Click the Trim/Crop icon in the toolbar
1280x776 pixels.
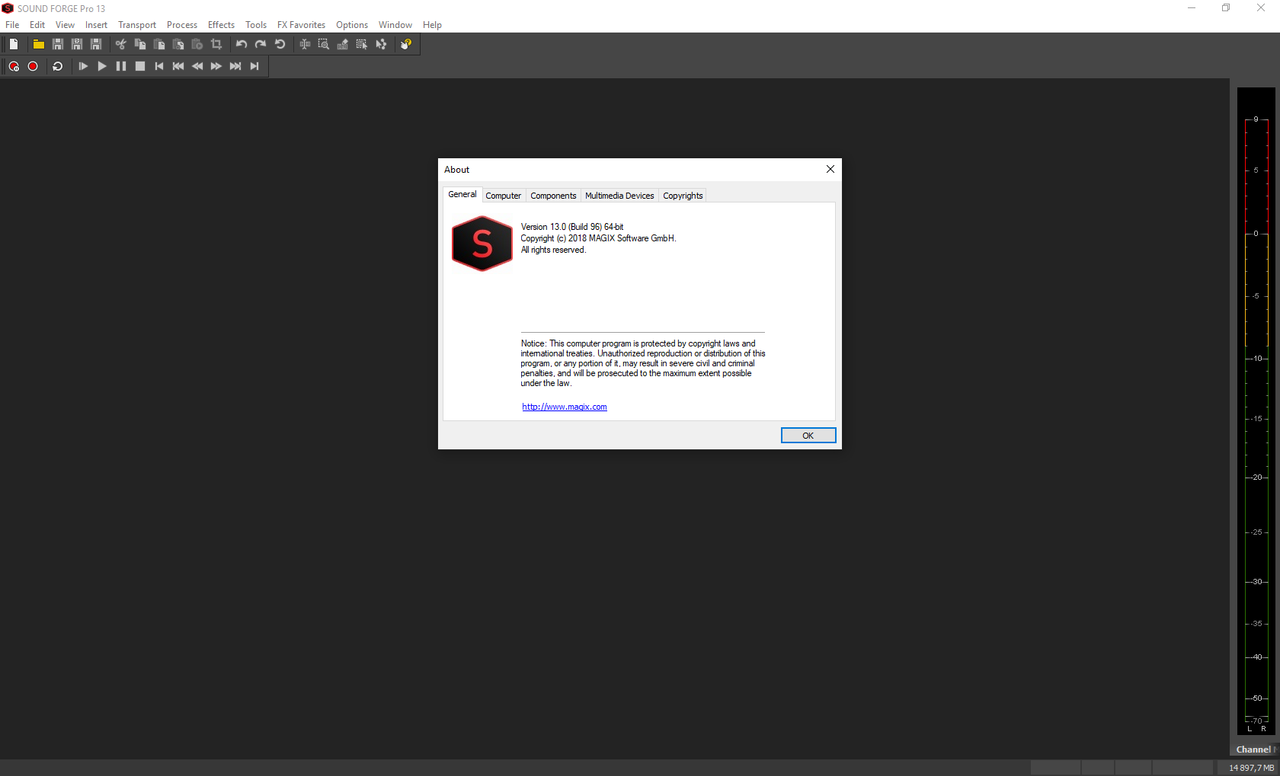[216, 44]
